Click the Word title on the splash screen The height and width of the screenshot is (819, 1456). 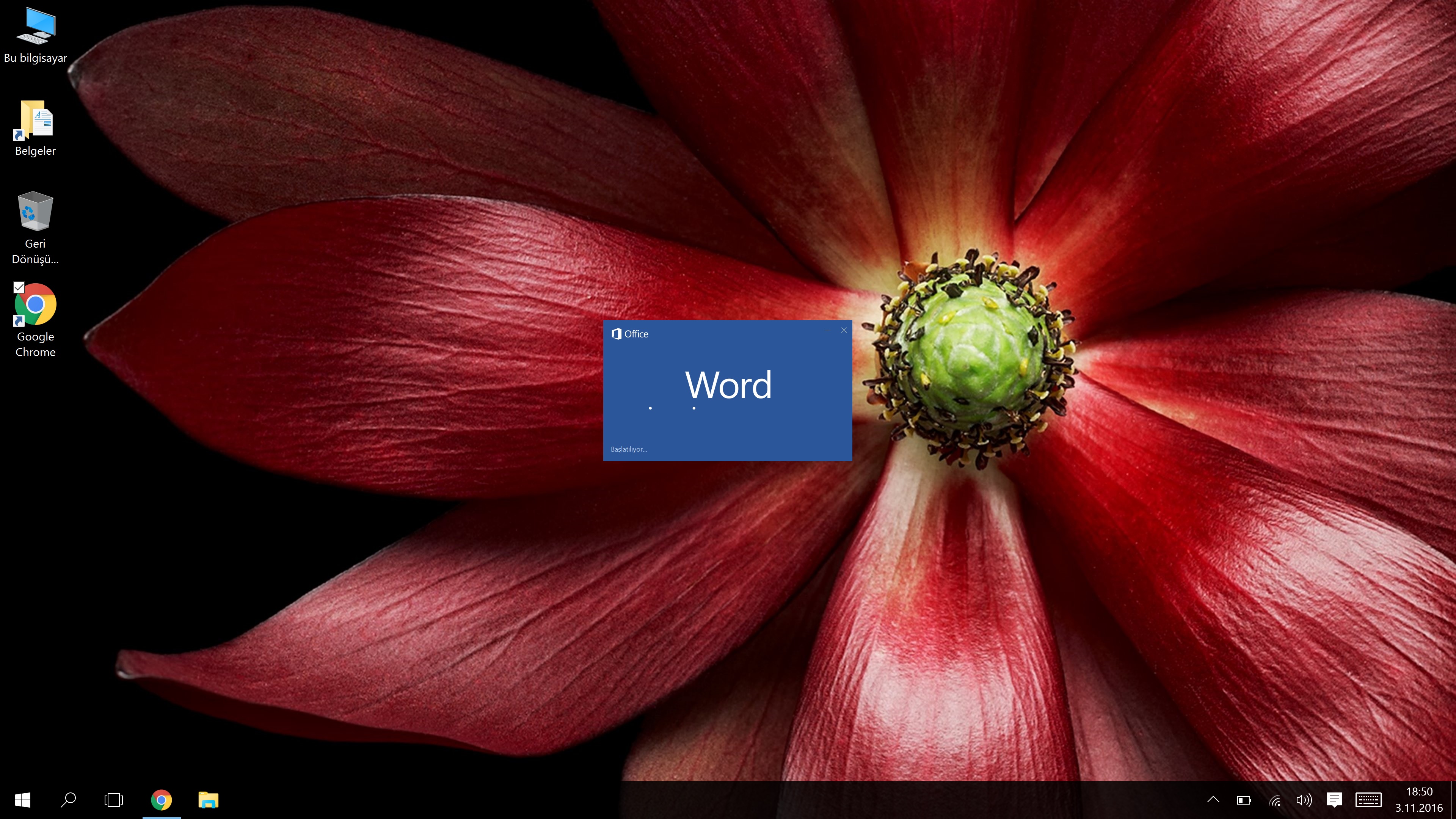[728, 385]
